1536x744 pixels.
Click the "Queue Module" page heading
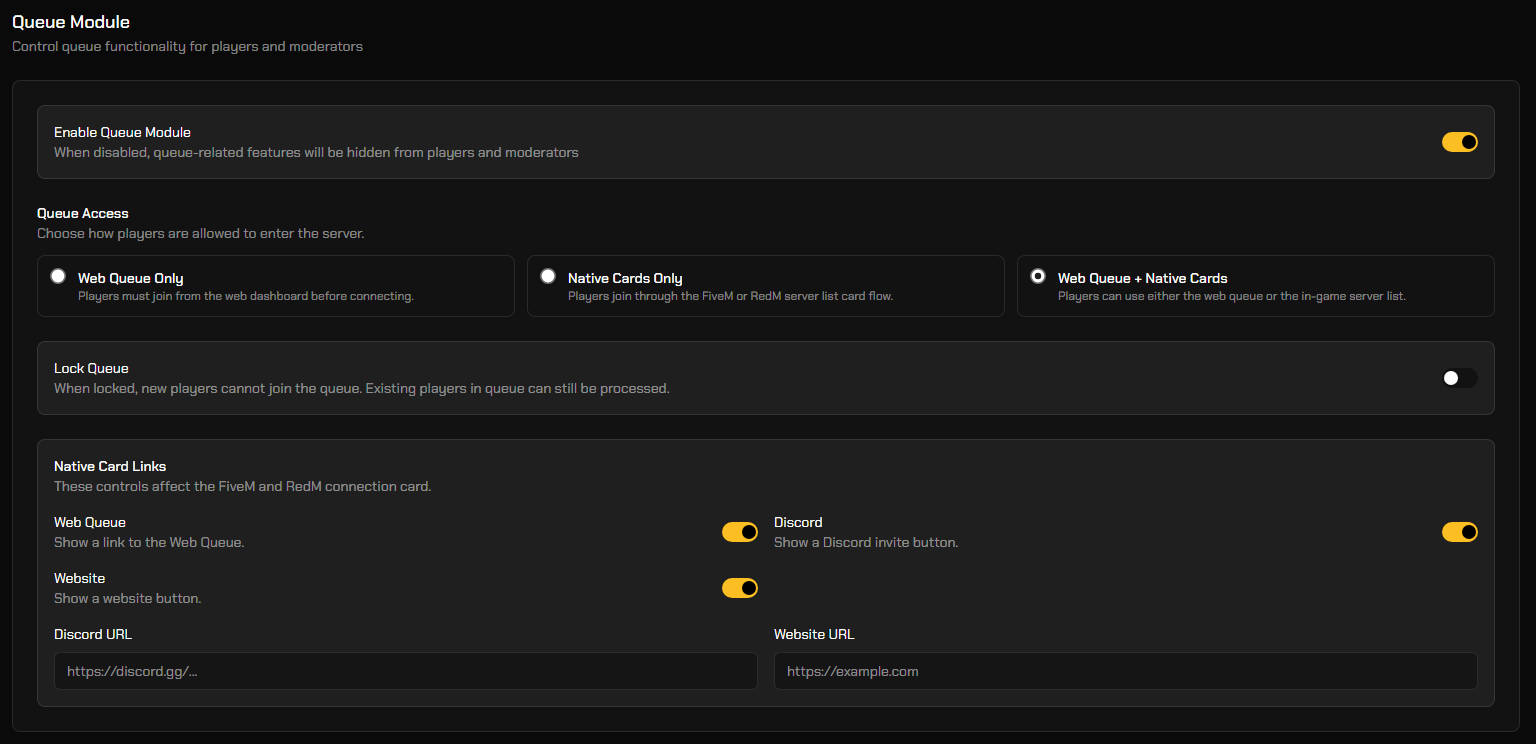(x=71, y=21)
